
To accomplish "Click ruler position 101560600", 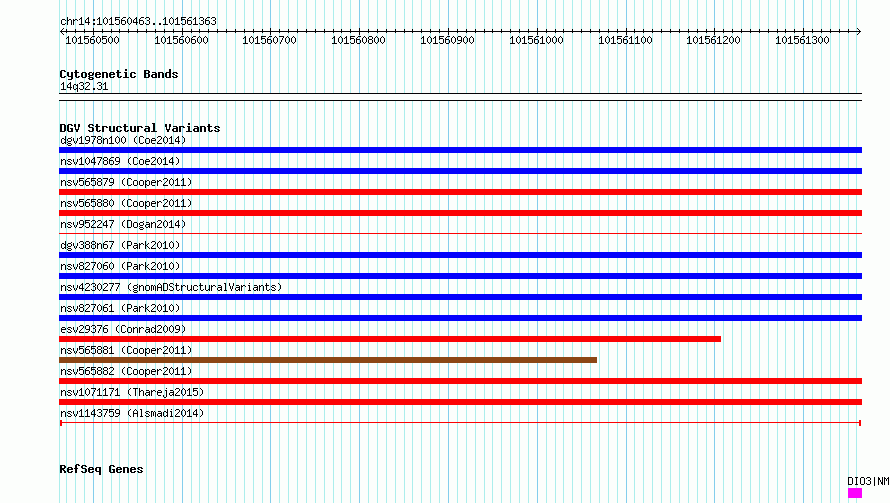I will tap(181, 40).
